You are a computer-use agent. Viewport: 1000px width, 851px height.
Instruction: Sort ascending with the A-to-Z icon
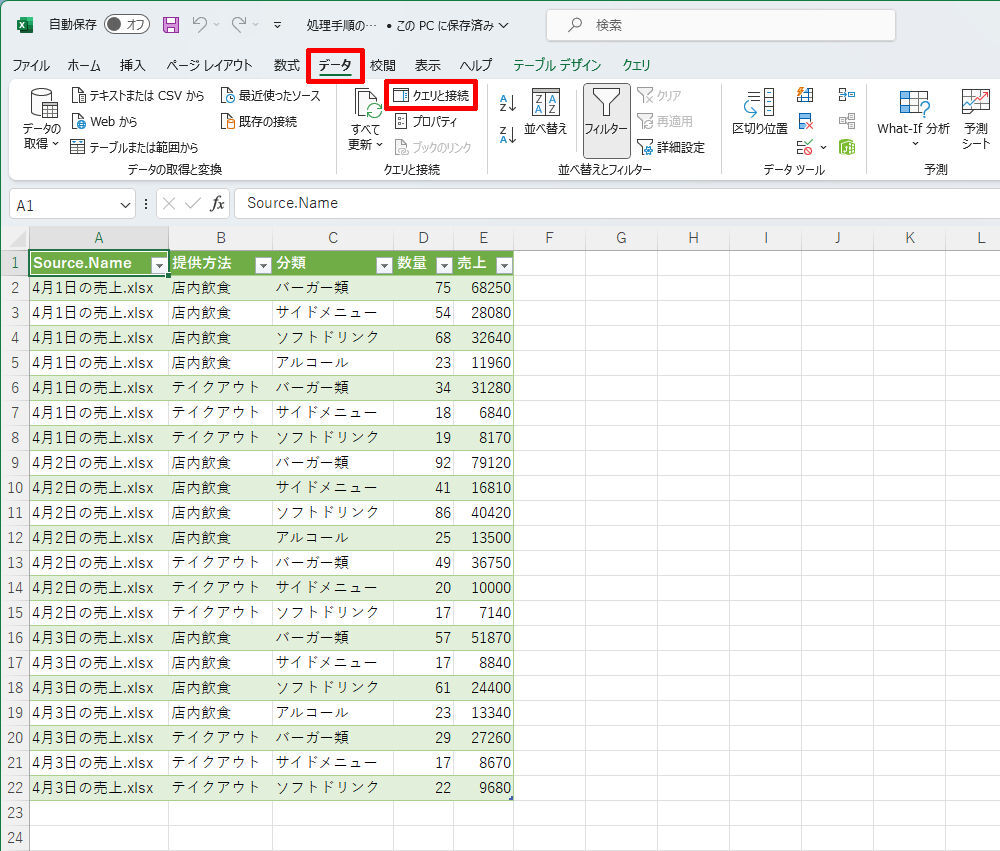pos(508,102)
